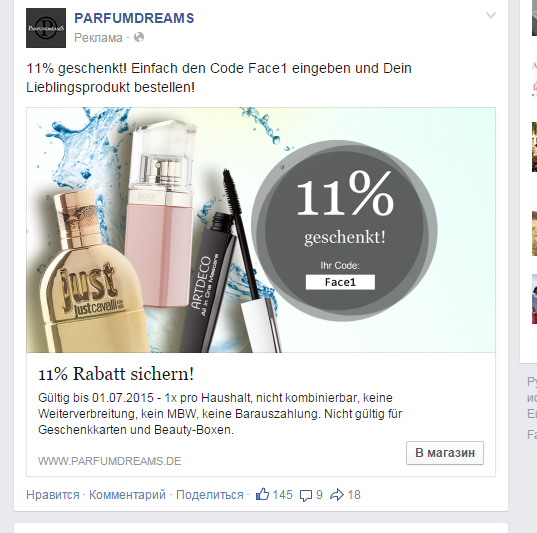
Task: Click 'Поделиться' to share the post
Action: click(x=210, y=495)
